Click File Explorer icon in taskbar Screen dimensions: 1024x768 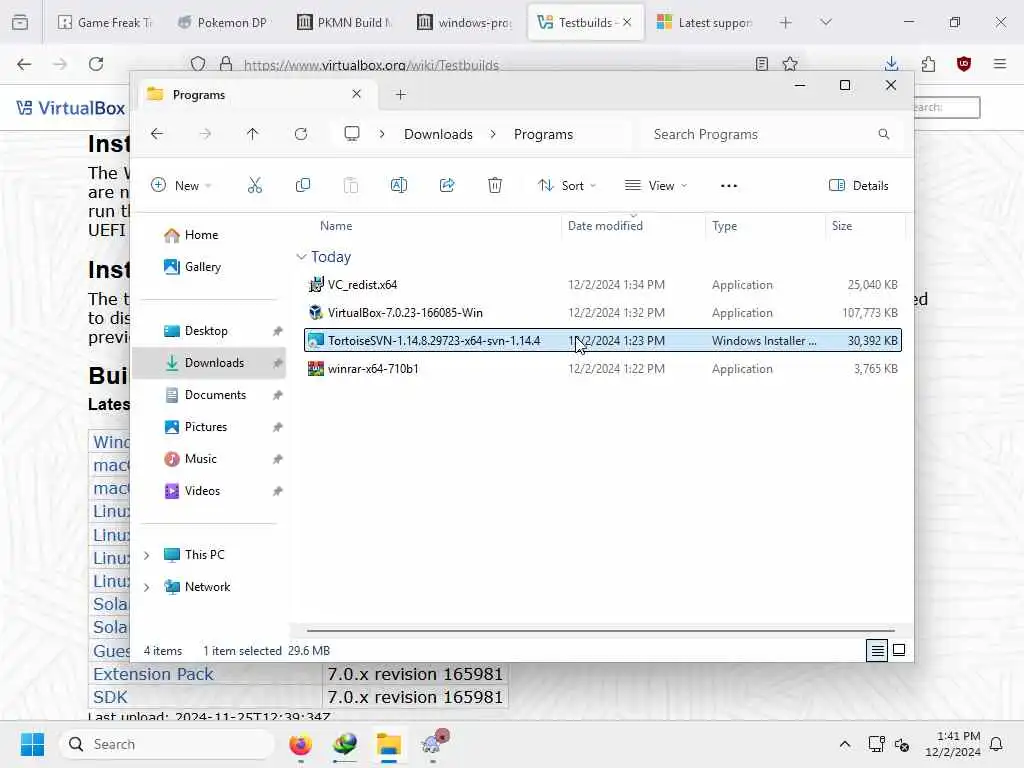click(x=389, y=744)
